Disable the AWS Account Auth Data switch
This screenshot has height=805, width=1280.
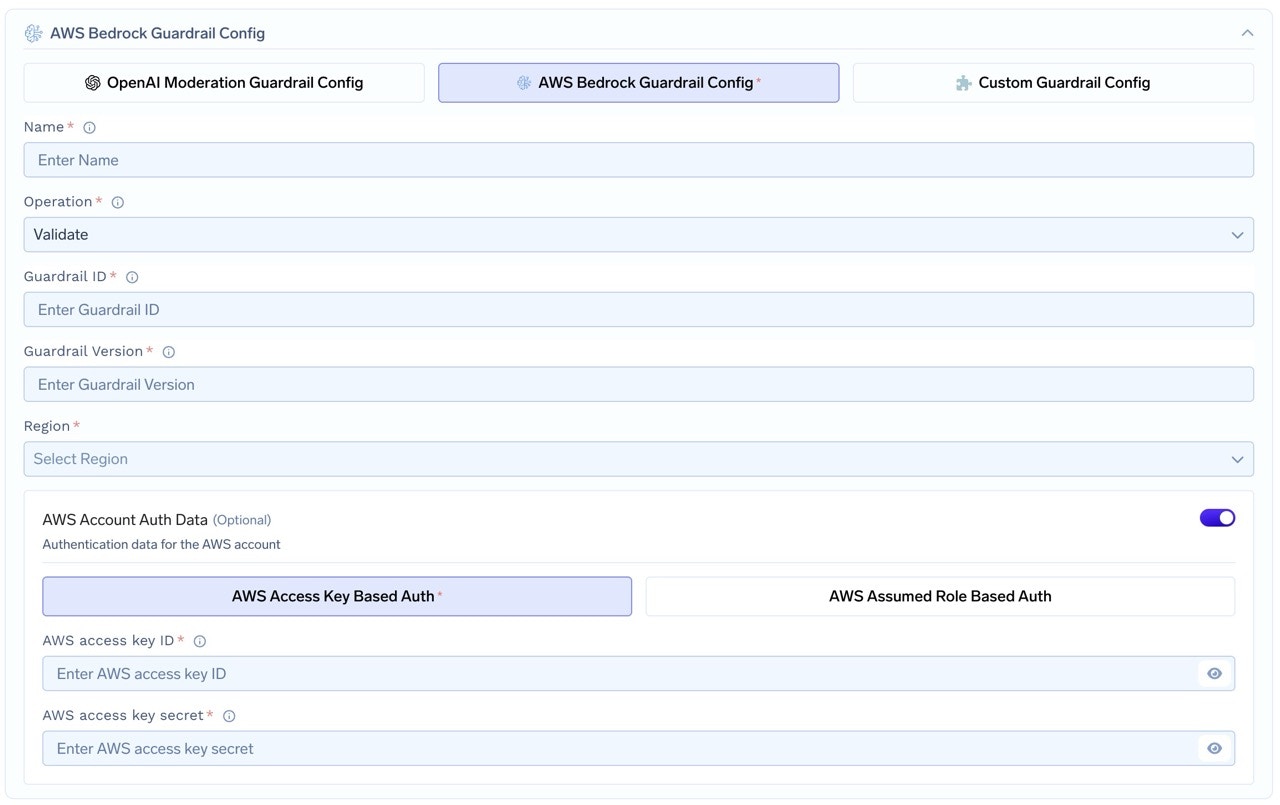[1217, 518]
